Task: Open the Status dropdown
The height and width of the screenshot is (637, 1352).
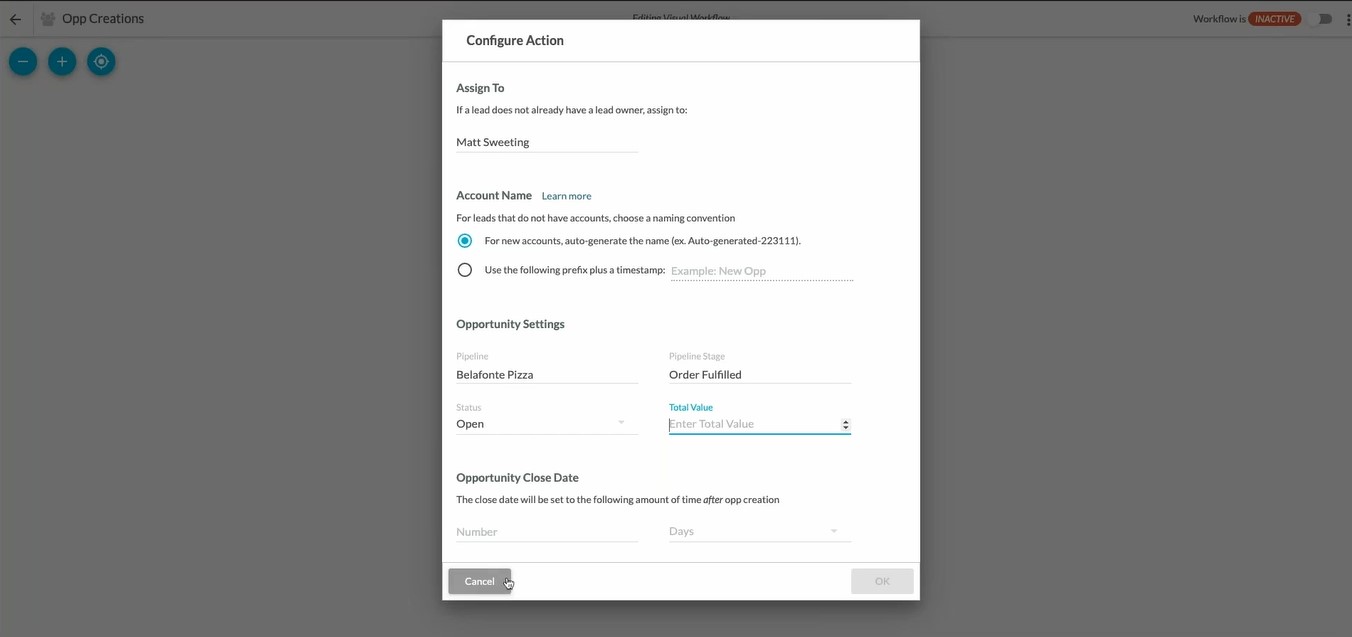Action: tap(546, 424)
